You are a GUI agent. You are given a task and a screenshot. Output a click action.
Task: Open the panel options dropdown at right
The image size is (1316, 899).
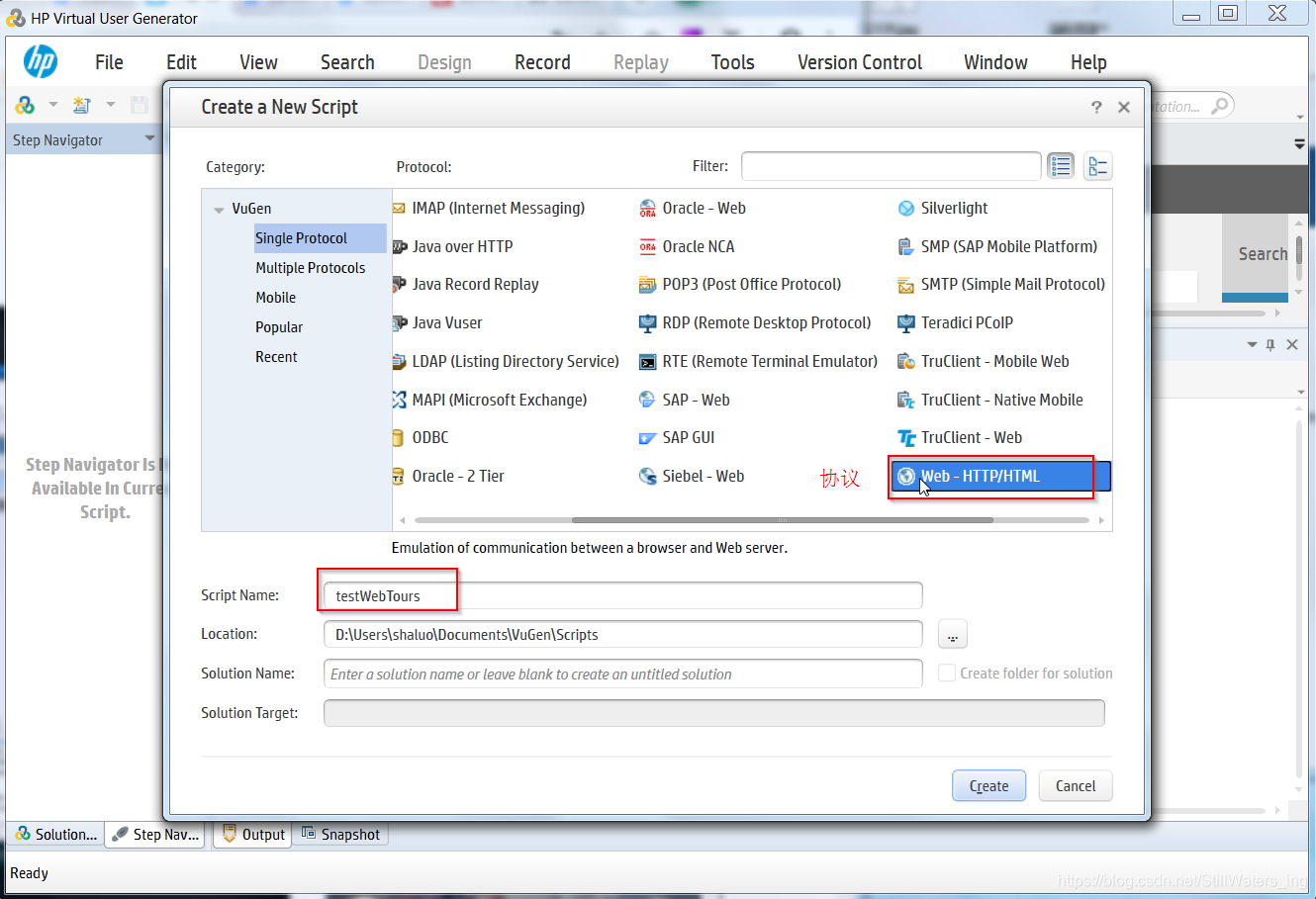1252,345
